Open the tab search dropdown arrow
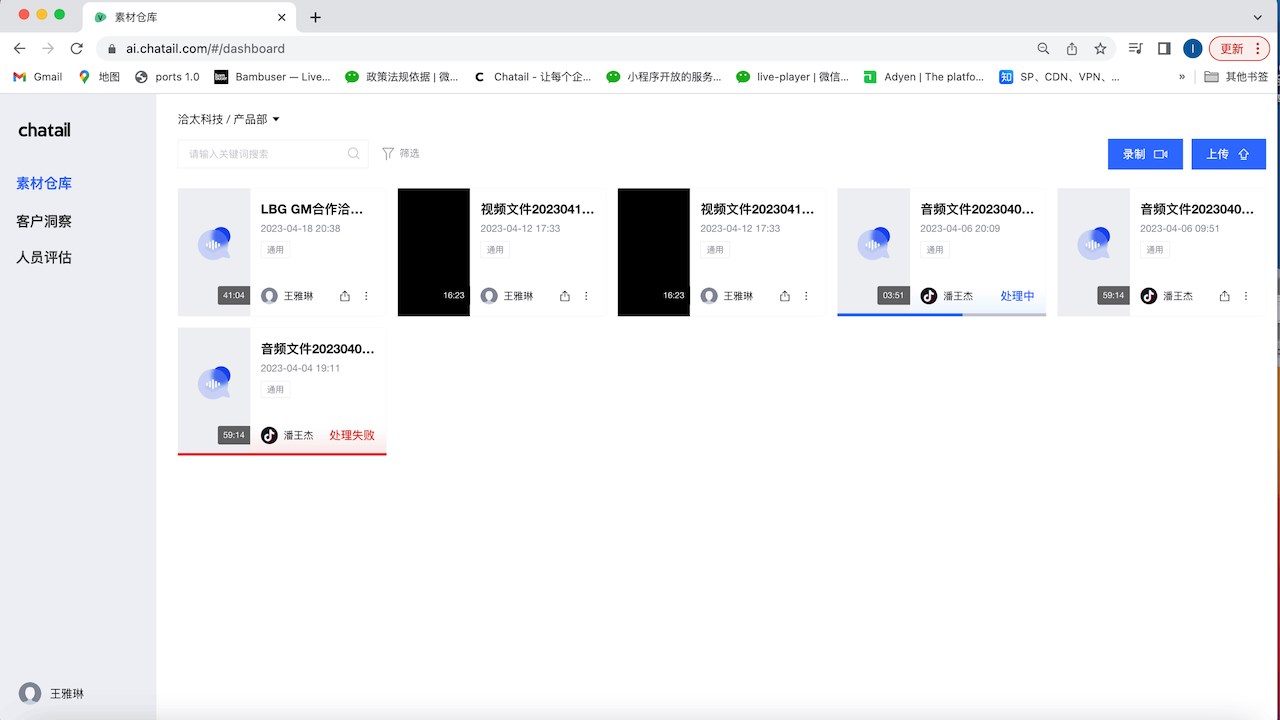Screen dimensions: 1280x720 [1257, 17]
